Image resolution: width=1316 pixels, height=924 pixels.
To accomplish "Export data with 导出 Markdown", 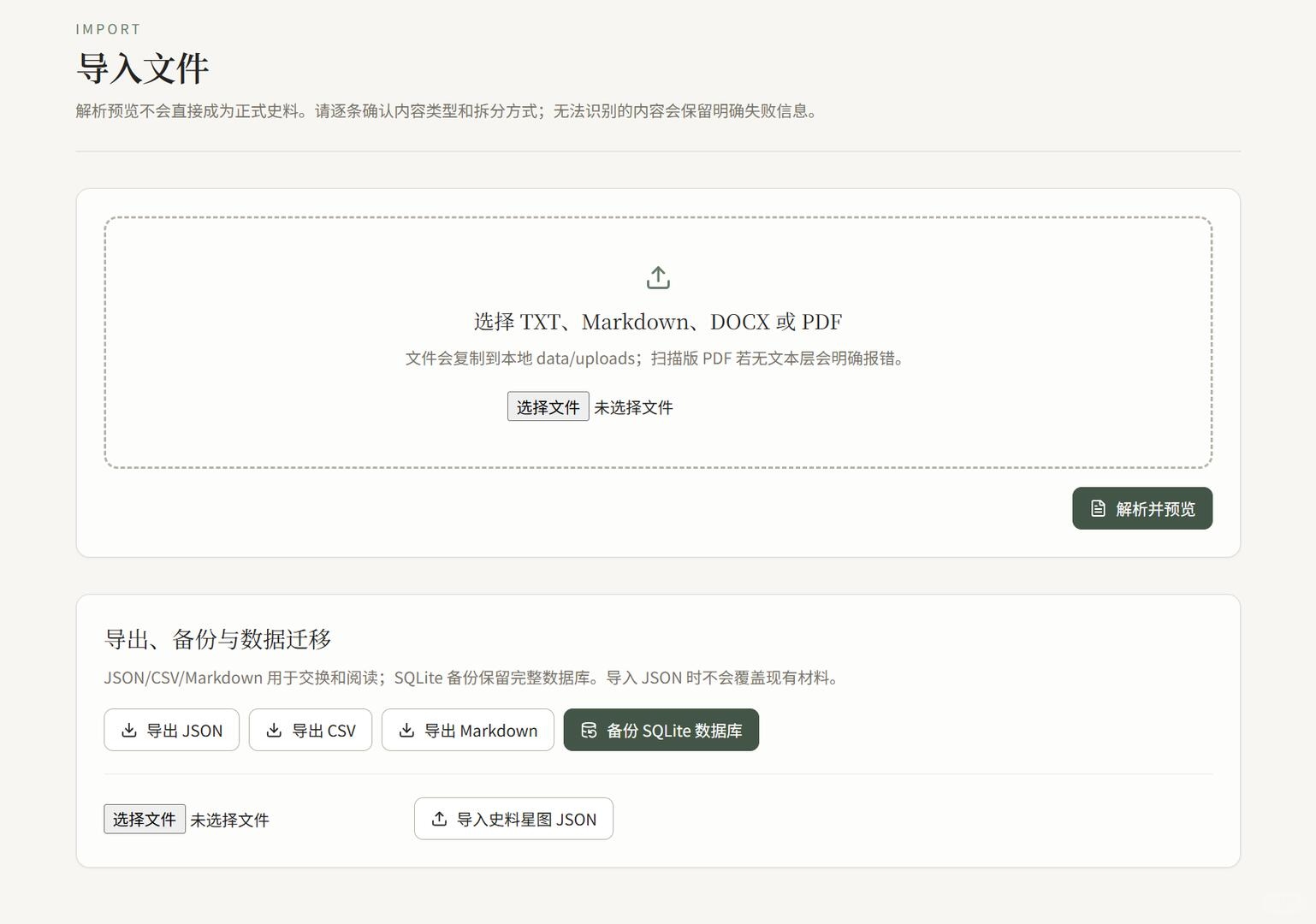I will pos(468,730).
